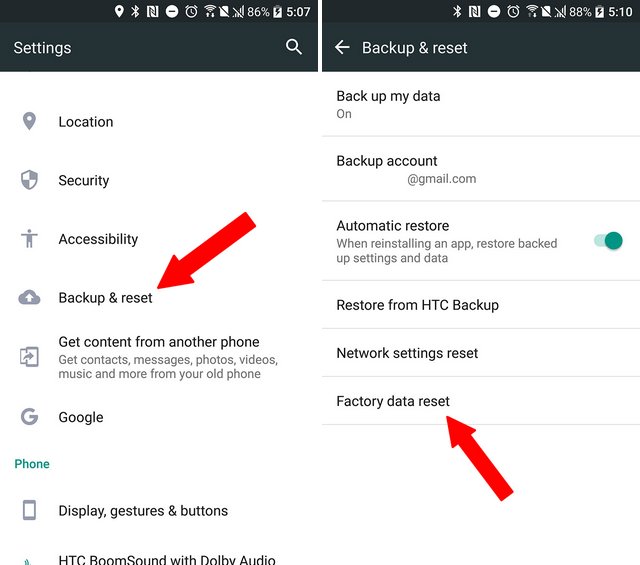640x565 pixels.
Task: Open HTC BoomSound with Dolby Audio
Action: [159, 555]
